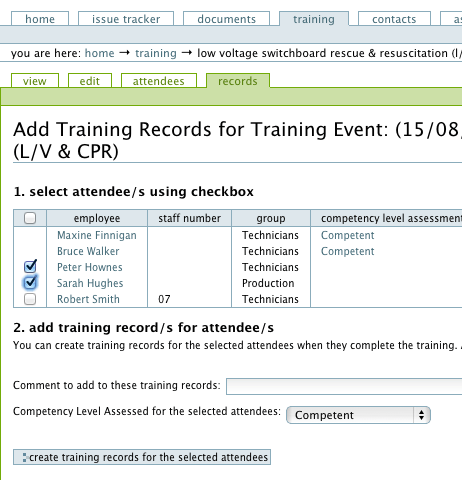Click the Technicians cell in Robert Smith's row

[x=270, y=299]
